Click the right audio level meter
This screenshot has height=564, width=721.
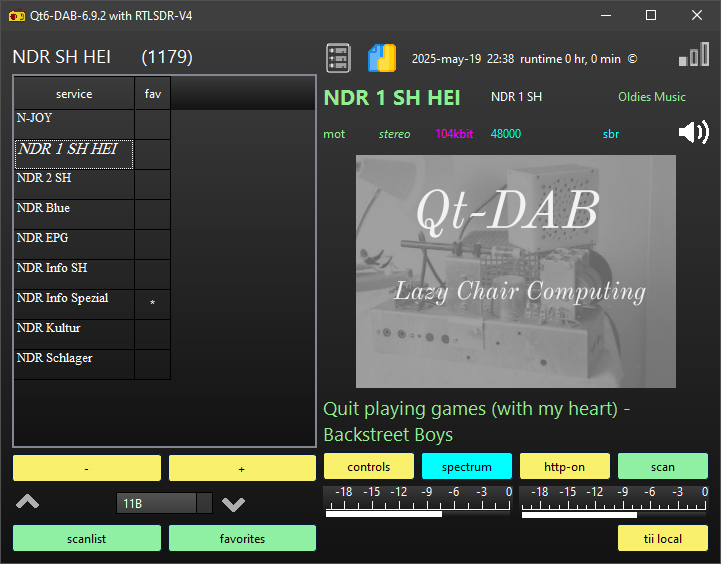click(x=614, y=501)
